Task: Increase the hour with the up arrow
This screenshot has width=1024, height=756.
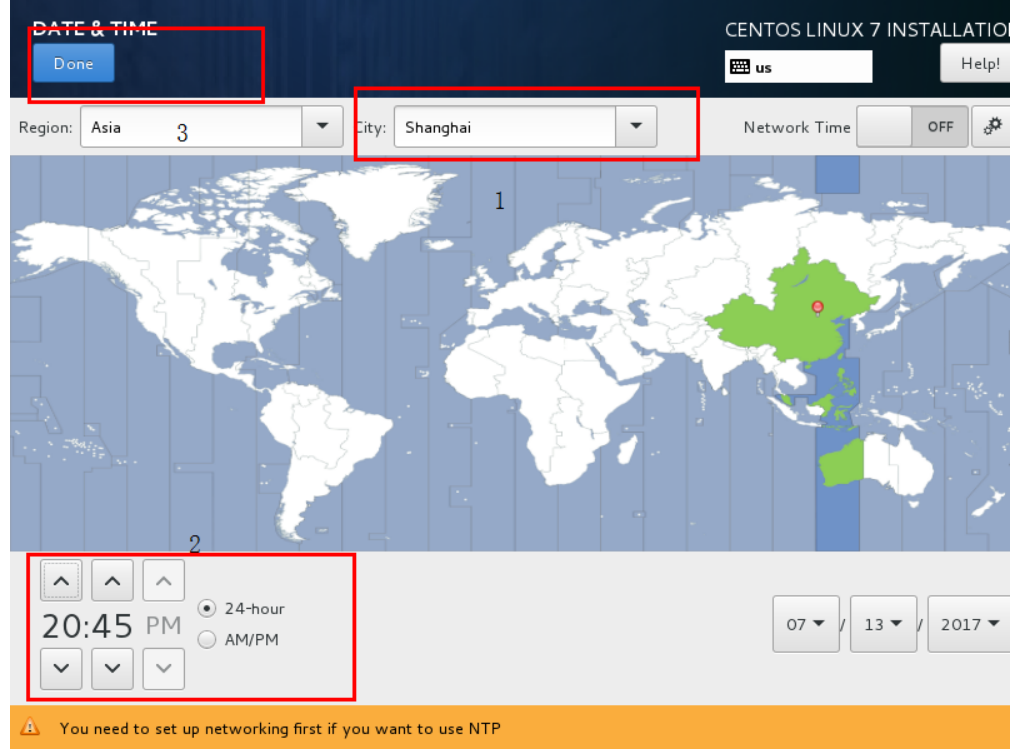Action: tap(61, 580)
